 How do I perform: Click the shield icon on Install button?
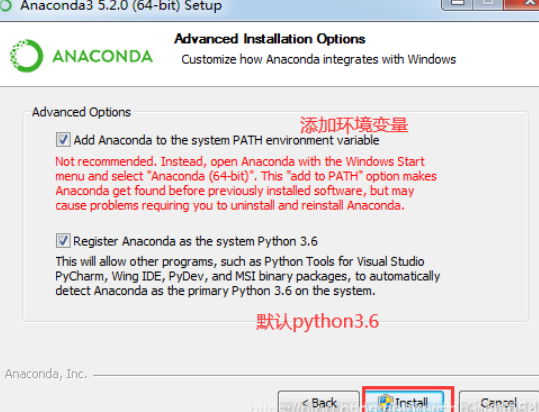tap(385, 402)
